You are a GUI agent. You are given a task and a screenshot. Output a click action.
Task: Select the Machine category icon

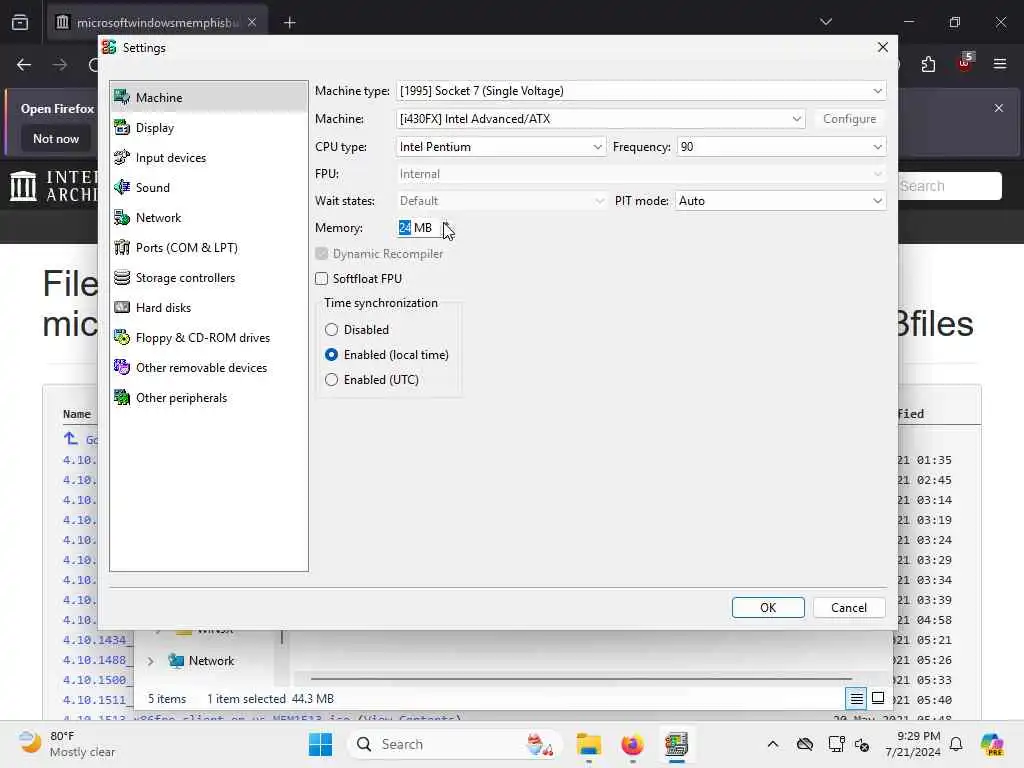[121, 97]
